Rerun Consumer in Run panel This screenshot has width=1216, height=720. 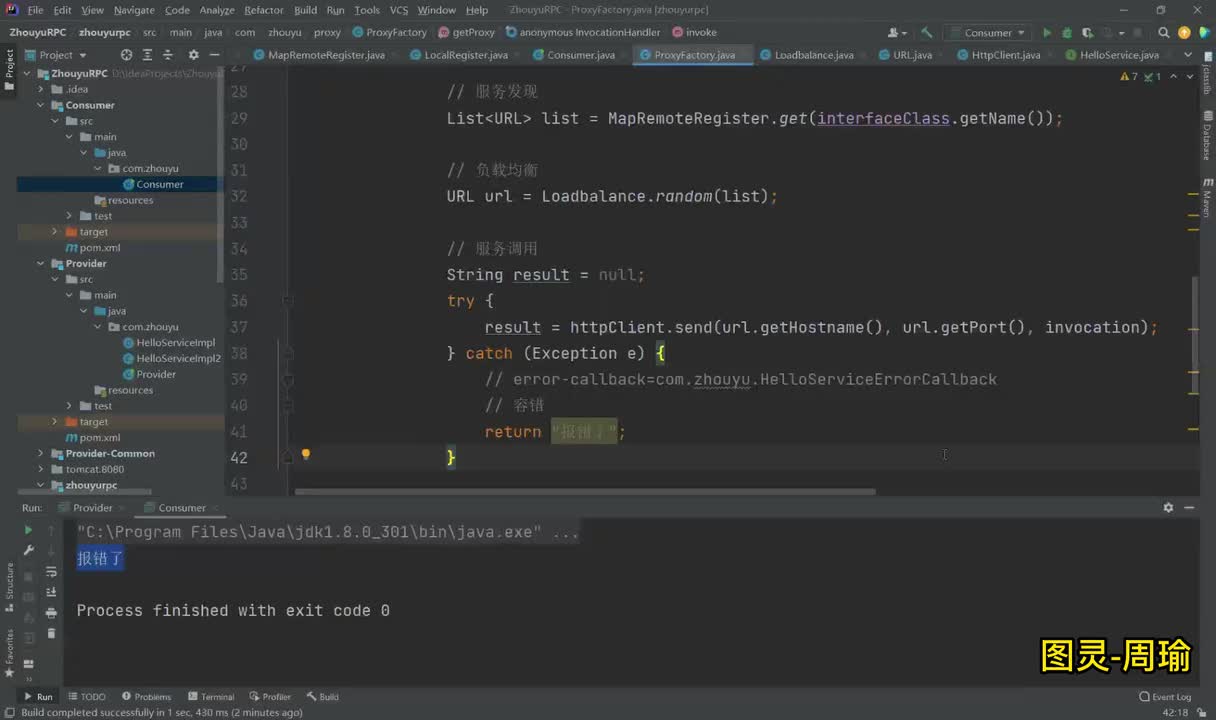(28, 530)
